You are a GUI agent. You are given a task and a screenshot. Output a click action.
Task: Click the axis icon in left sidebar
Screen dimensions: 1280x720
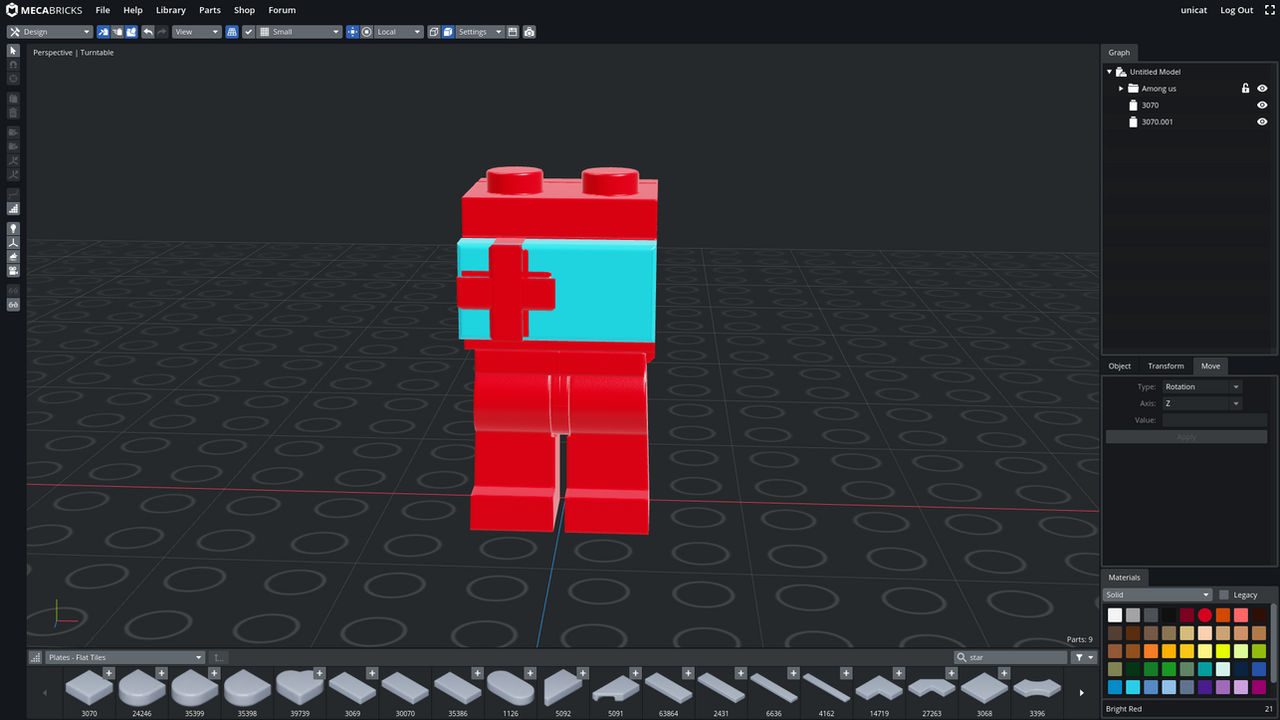(x=13, y=243)
